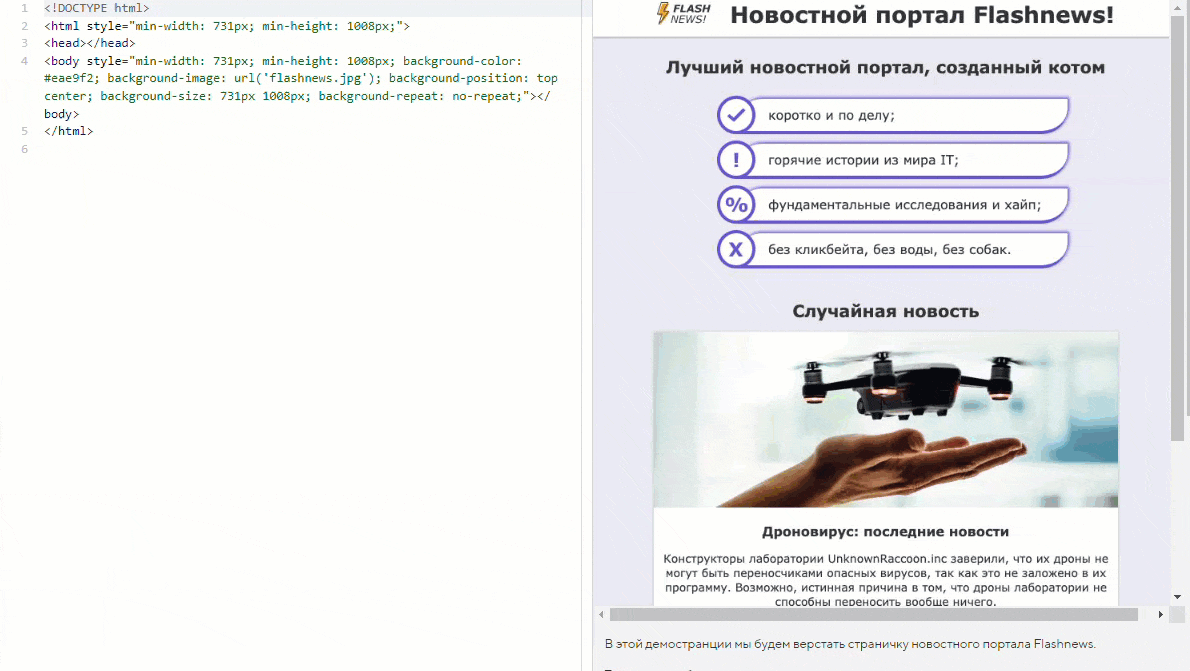Select the "коротко и по делу;" list item
This screenshot has width=1190, height=671.
[831, 115]
